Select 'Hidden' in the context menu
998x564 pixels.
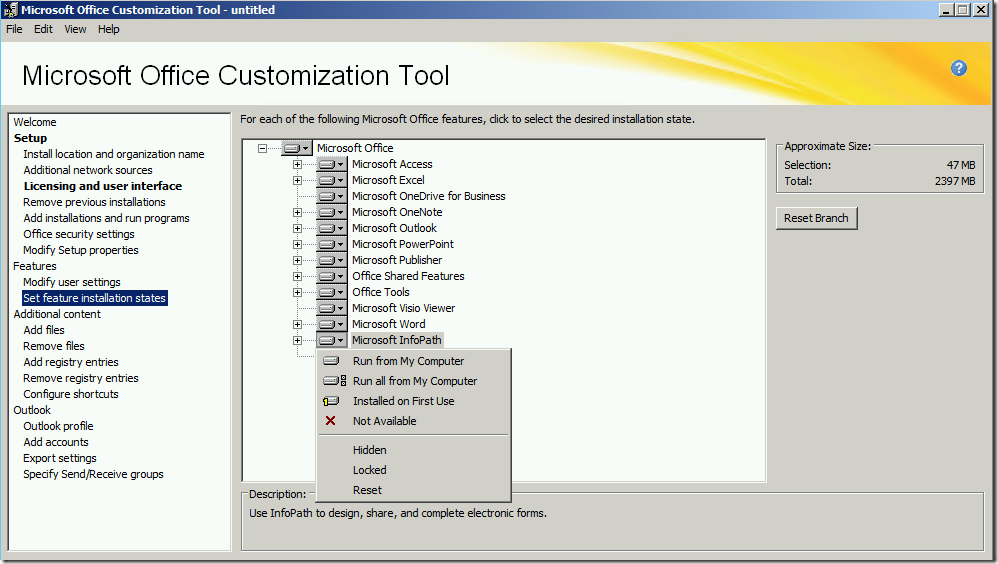pyautogui.click(x=414, y=450)
